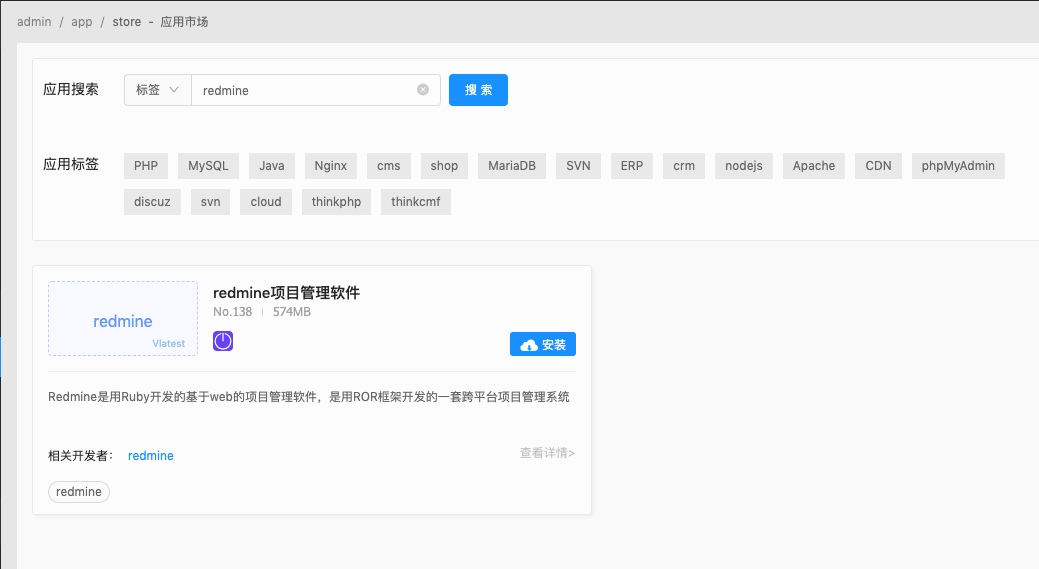1039x569 pixels.
Task: Go to admin breadcrumb
Action: pos(34,22)
